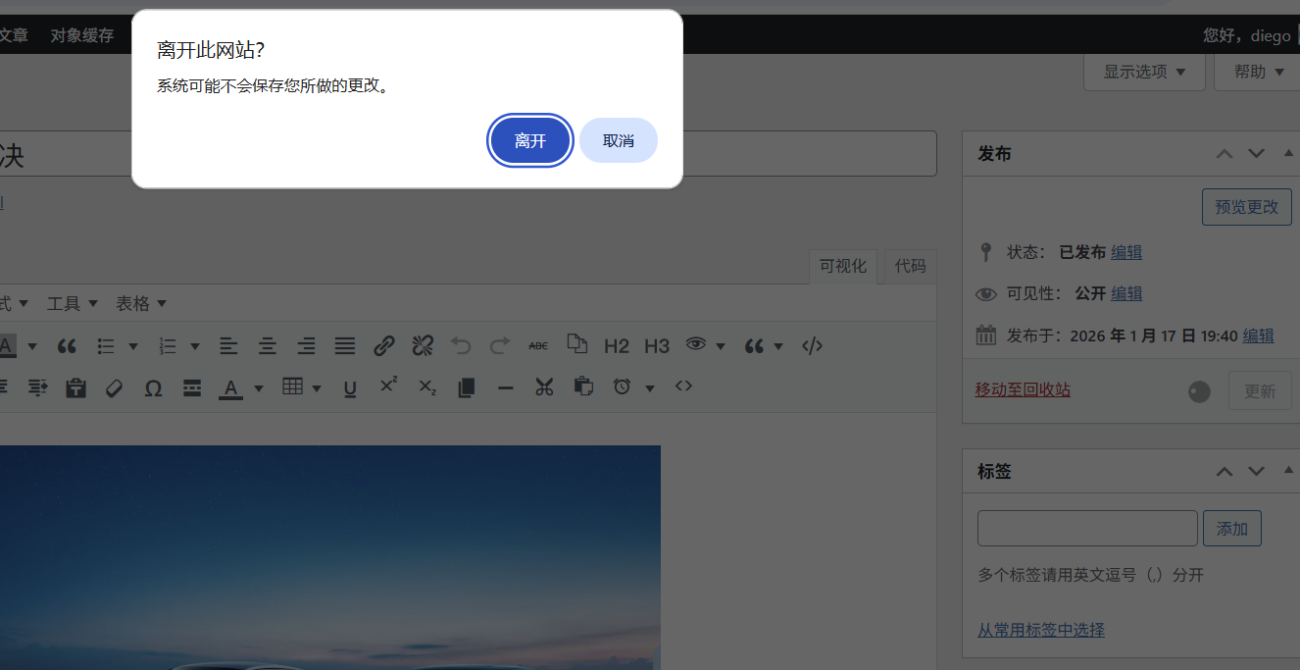Click 离开 in the leave site dialog

point(530,140)
